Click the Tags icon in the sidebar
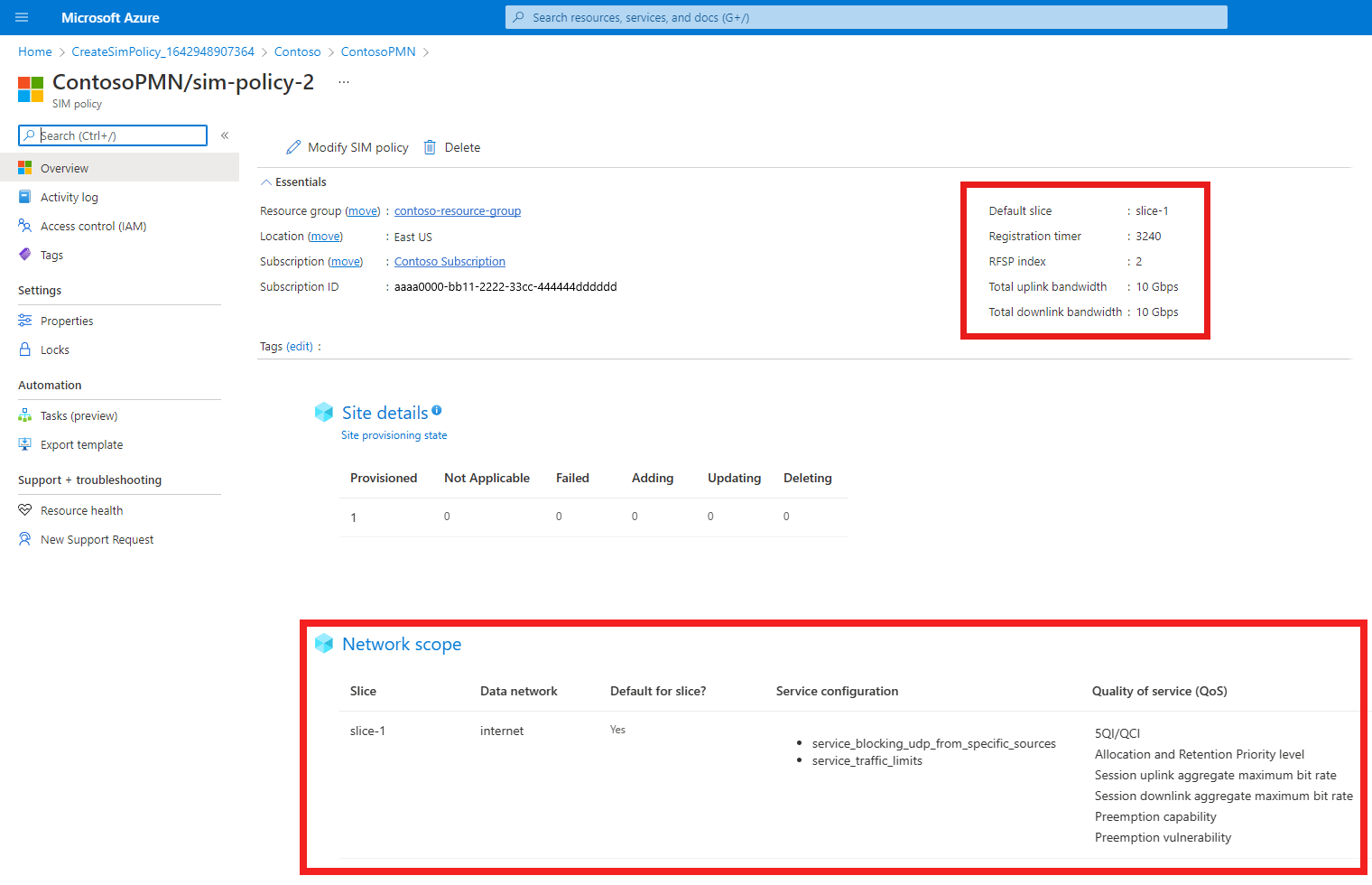The height and width of the screenshot is (885, 1372). coord(25,255)
